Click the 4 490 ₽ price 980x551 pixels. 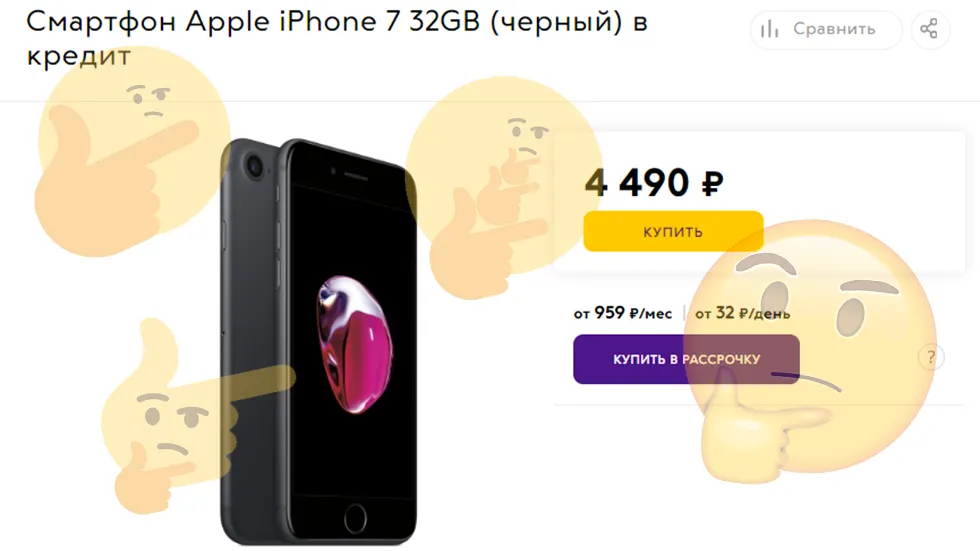click(x=654, y=183)
